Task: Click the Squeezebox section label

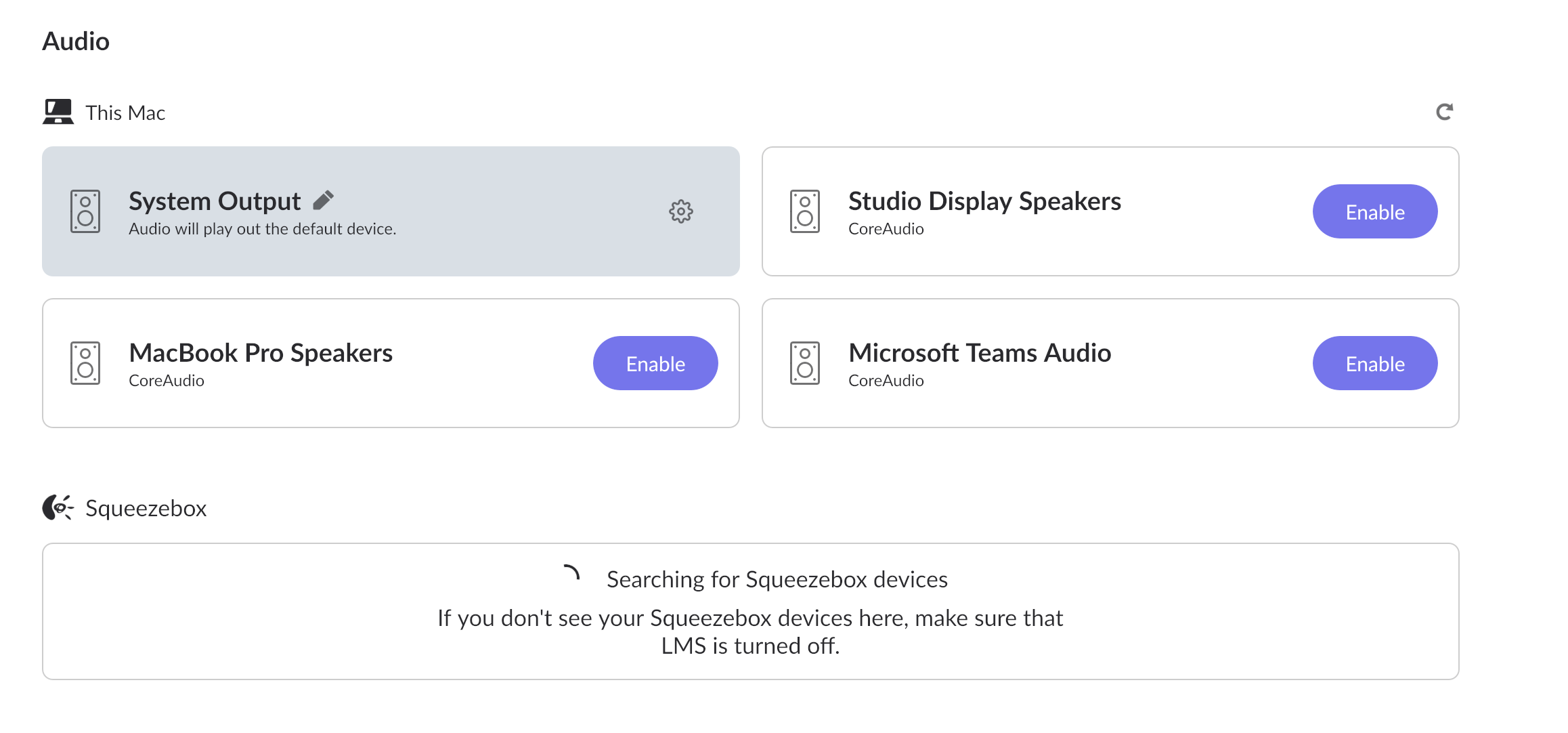Action: point(146,508)
